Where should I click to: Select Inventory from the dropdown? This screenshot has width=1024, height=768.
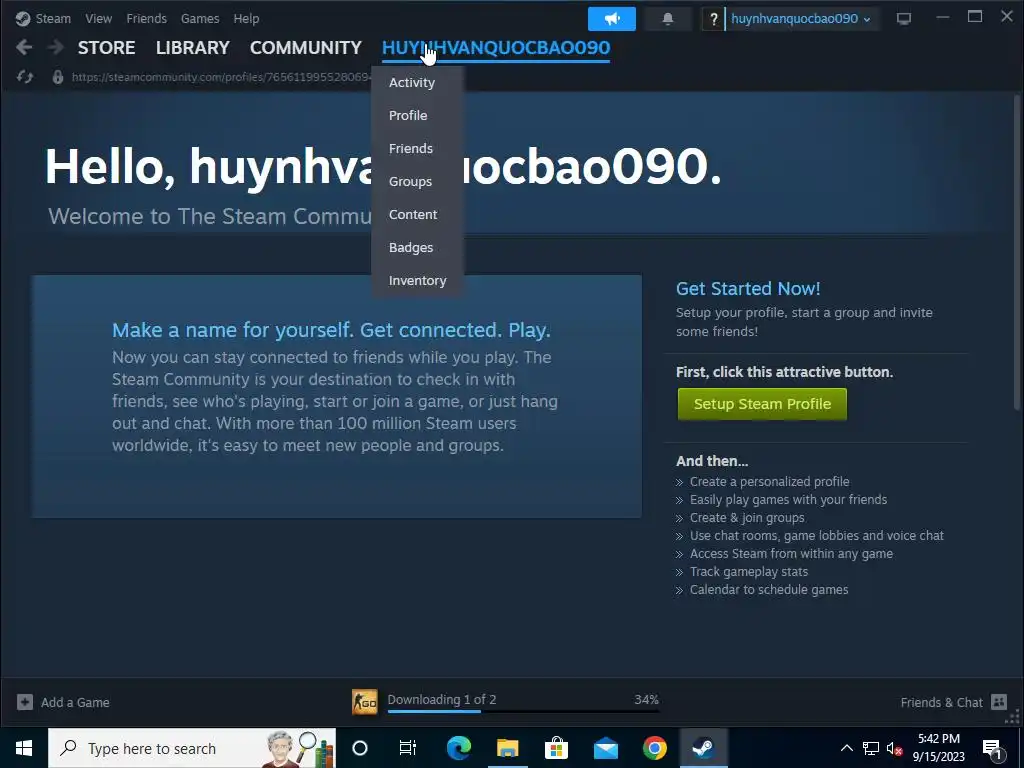pos(417,280)
